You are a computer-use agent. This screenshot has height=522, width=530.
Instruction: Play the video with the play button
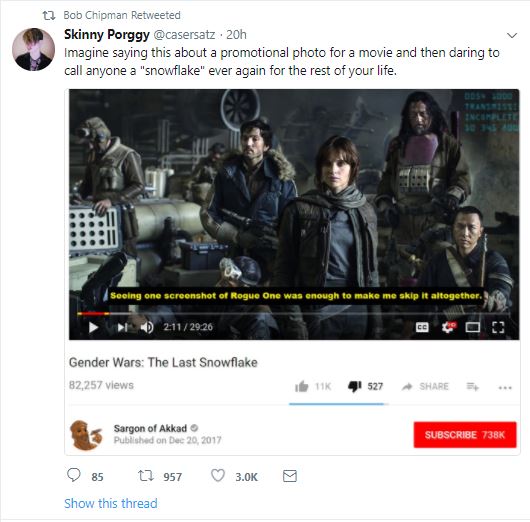pyautogui.click(x=93, y=327)
